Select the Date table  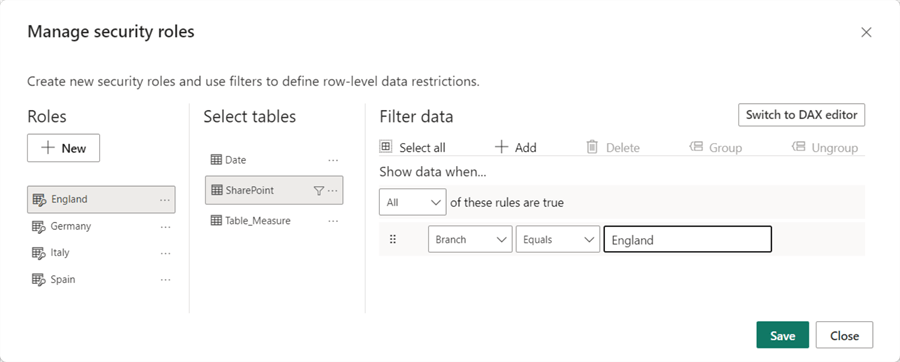coord(274,160)
